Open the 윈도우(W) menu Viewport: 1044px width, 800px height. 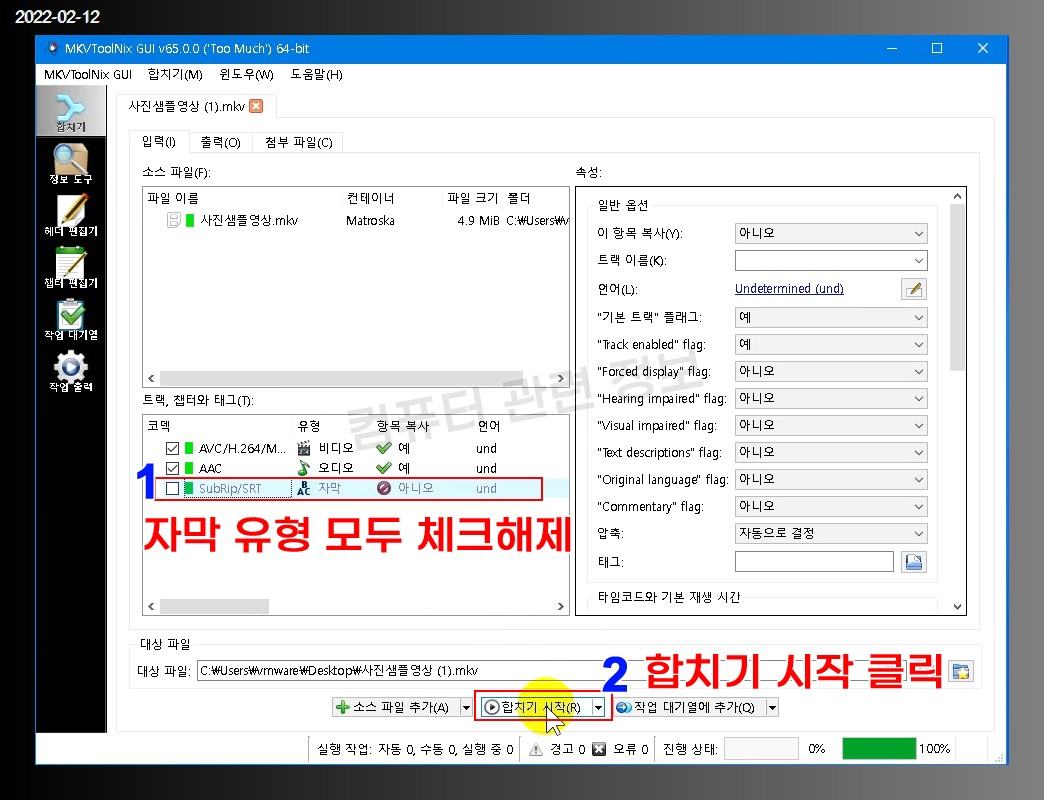click(246, 75)
